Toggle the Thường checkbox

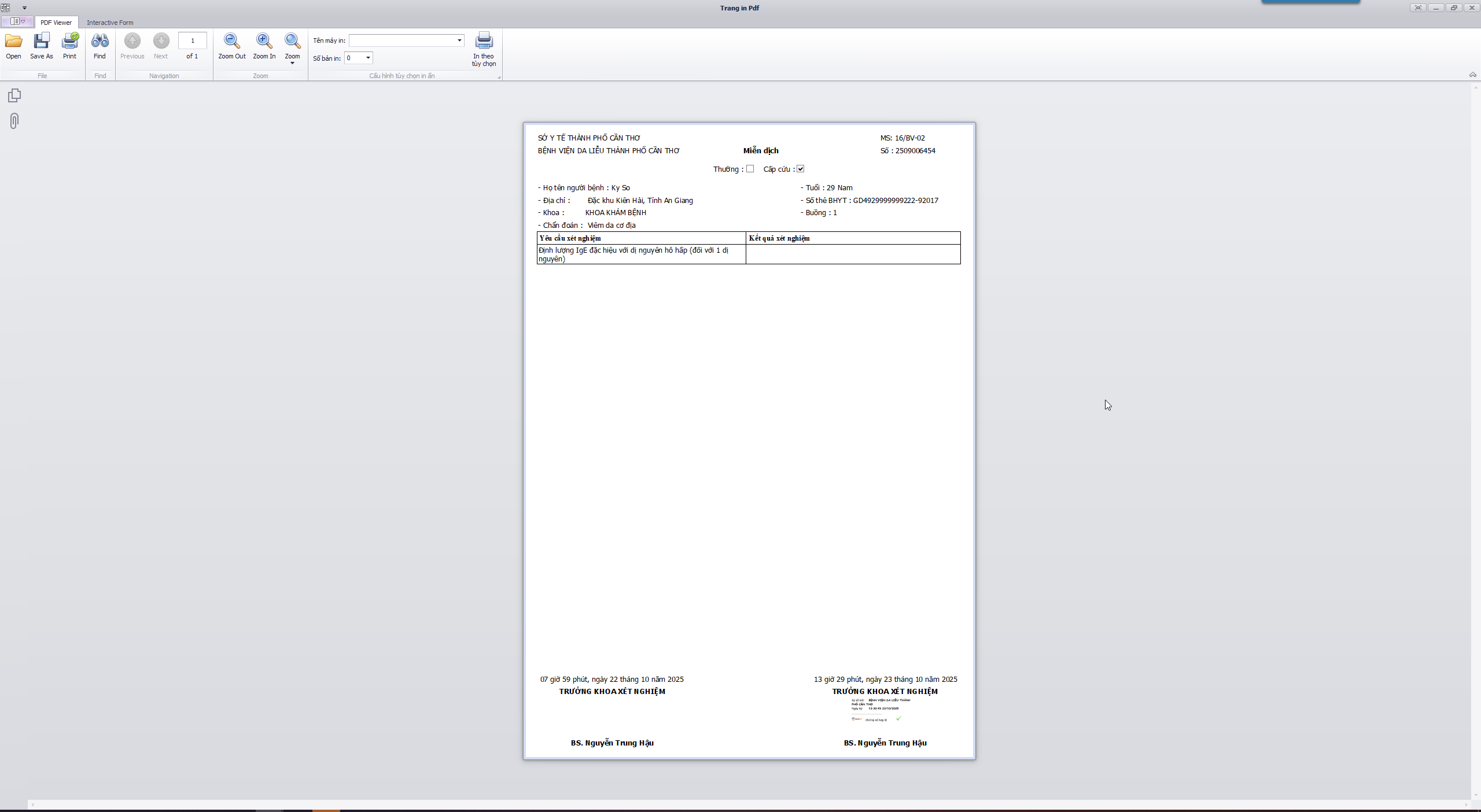click(750, 169)
